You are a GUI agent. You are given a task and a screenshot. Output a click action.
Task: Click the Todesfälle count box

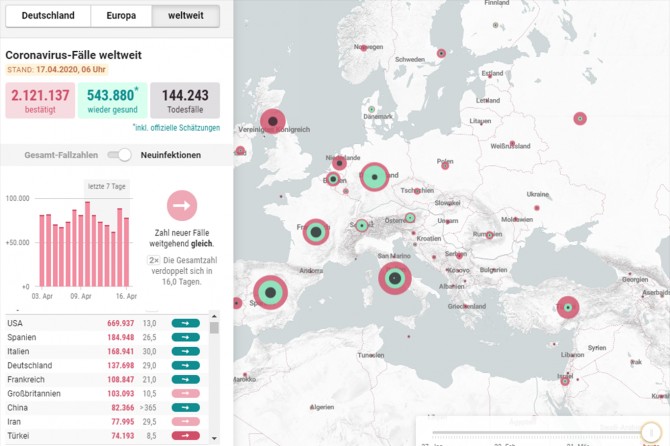[x=185, y=100]
